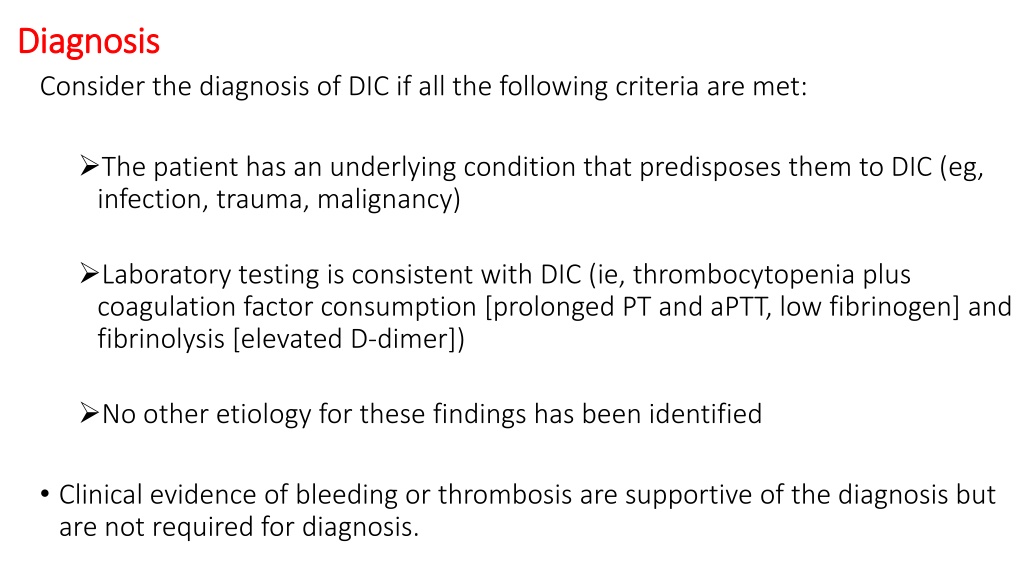Click the text 'infection, trauma, malignancy)'
The image size is (1024, 576).
click(279, 199)
